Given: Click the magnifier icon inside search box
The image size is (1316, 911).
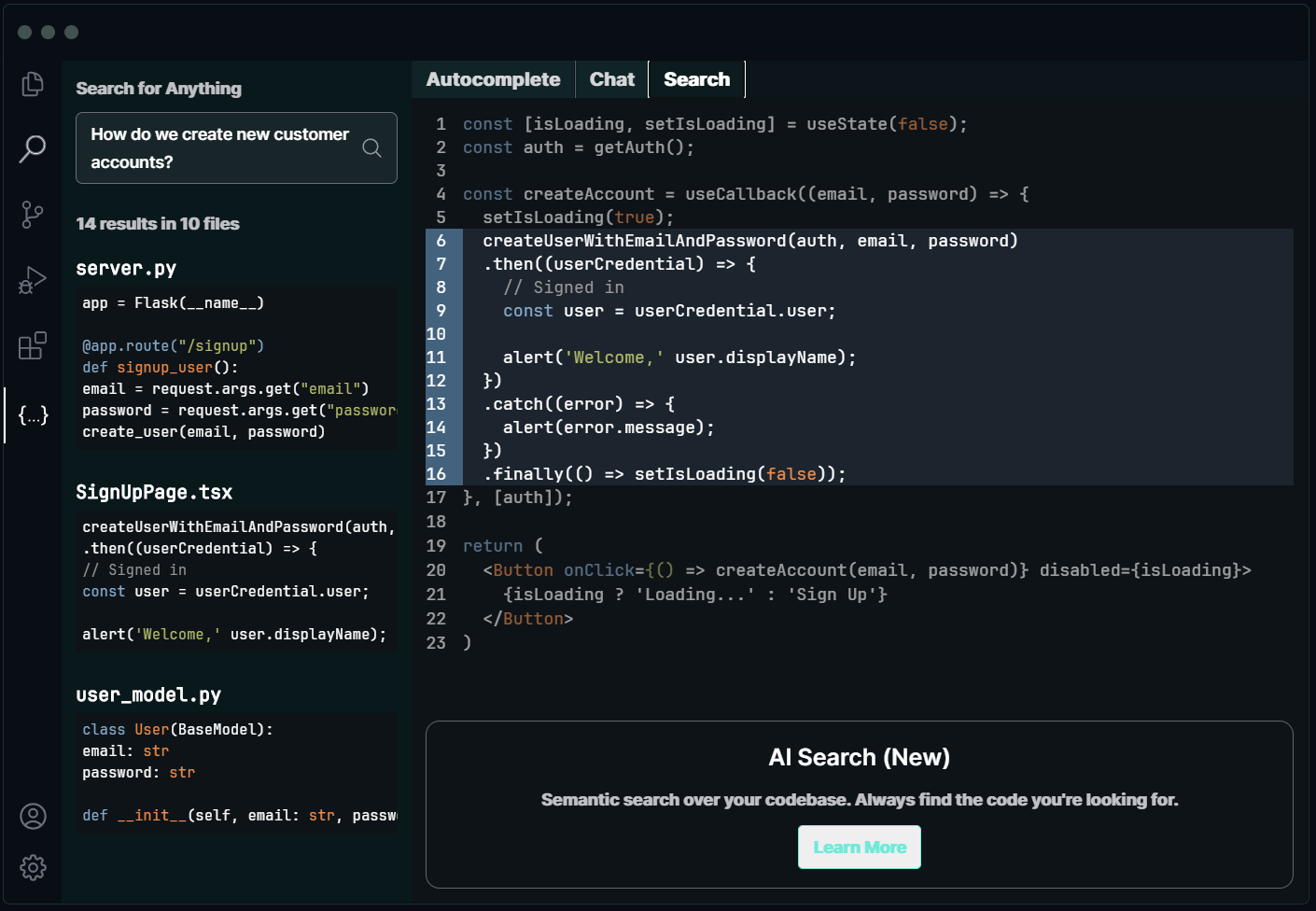Looking at the screenshot, I should 371,147.
